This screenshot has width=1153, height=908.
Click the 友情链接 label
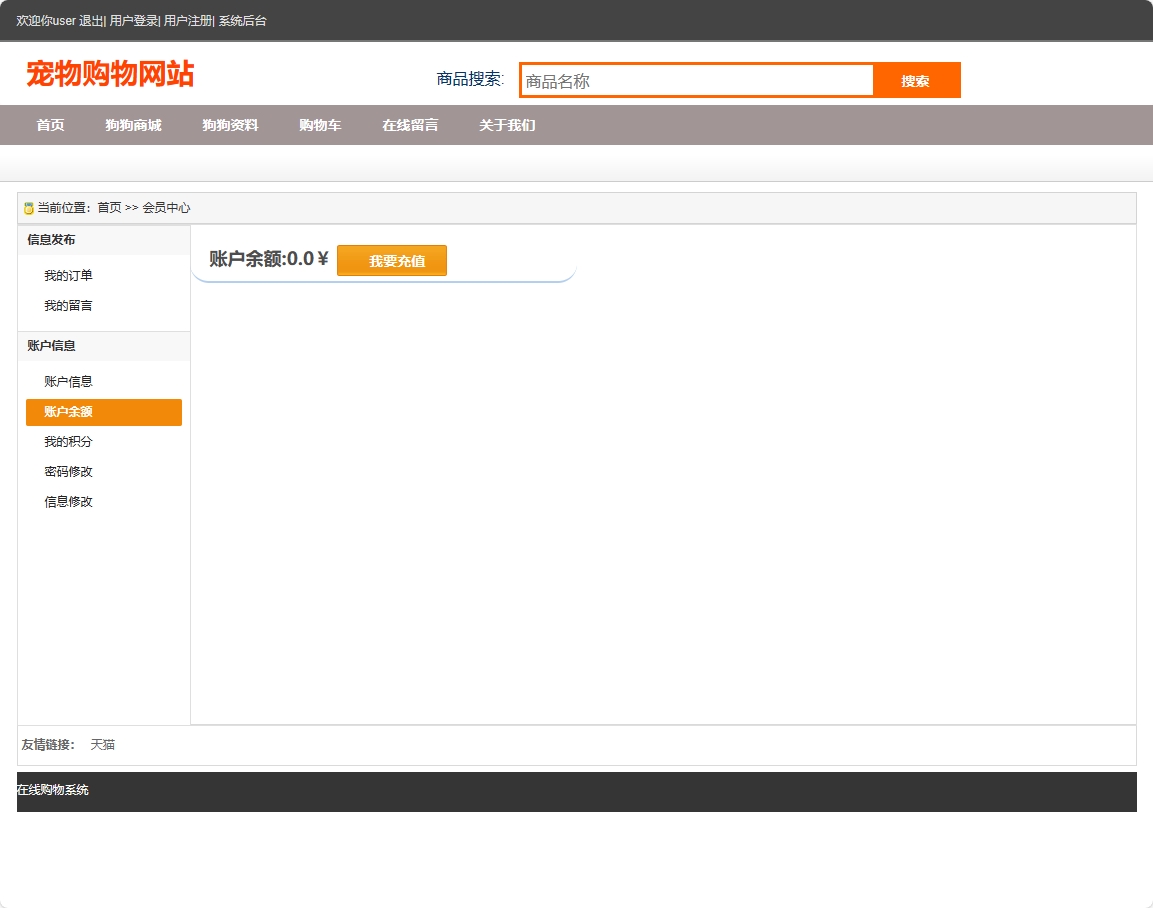(48, 745)
